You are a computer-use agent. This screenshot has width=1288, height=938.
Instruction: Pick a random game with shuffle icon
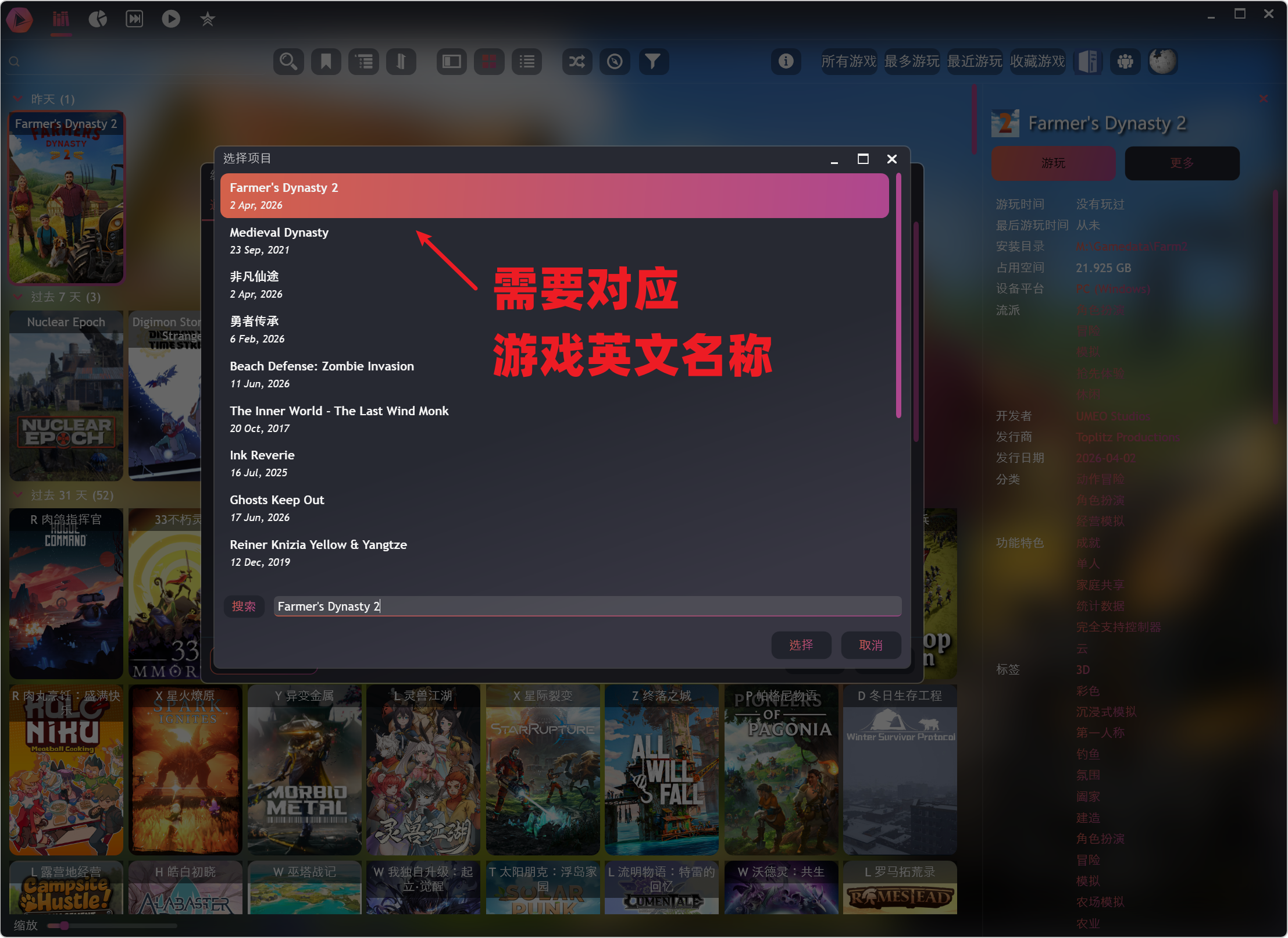(x=577, y=61)
